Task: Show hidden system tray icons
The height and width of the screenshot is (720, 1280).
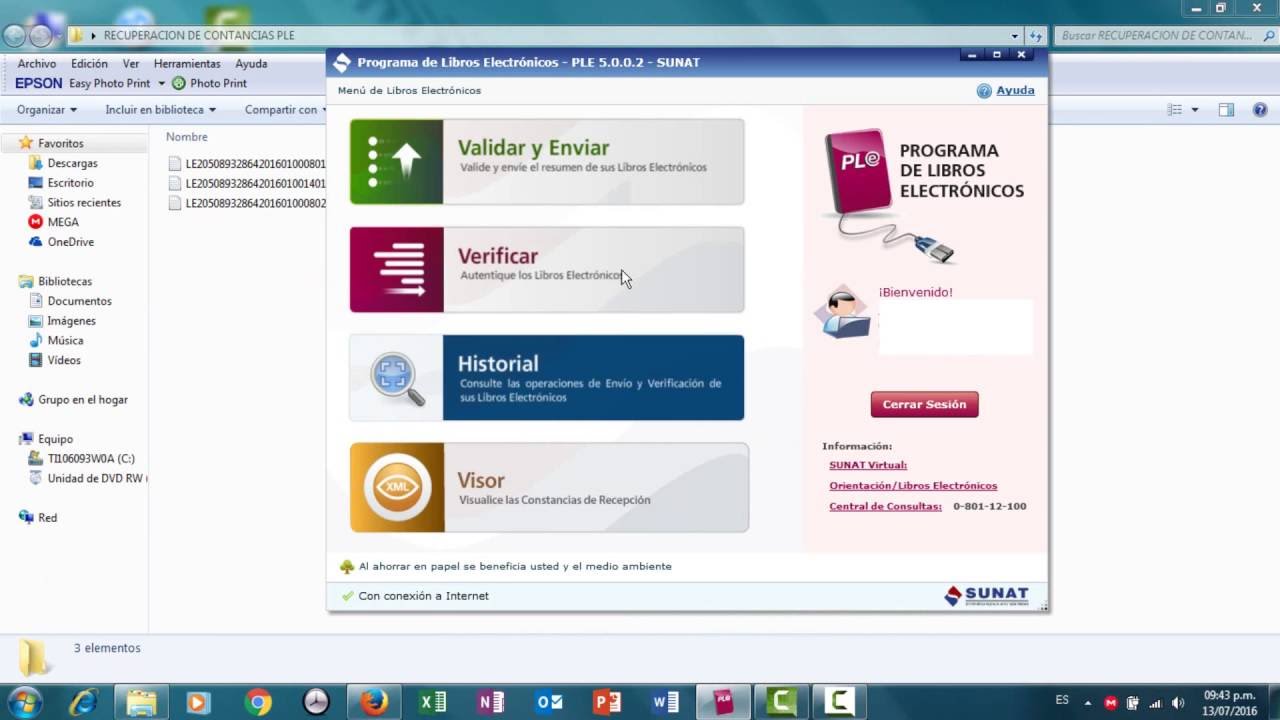Action: coord(1088,702)
